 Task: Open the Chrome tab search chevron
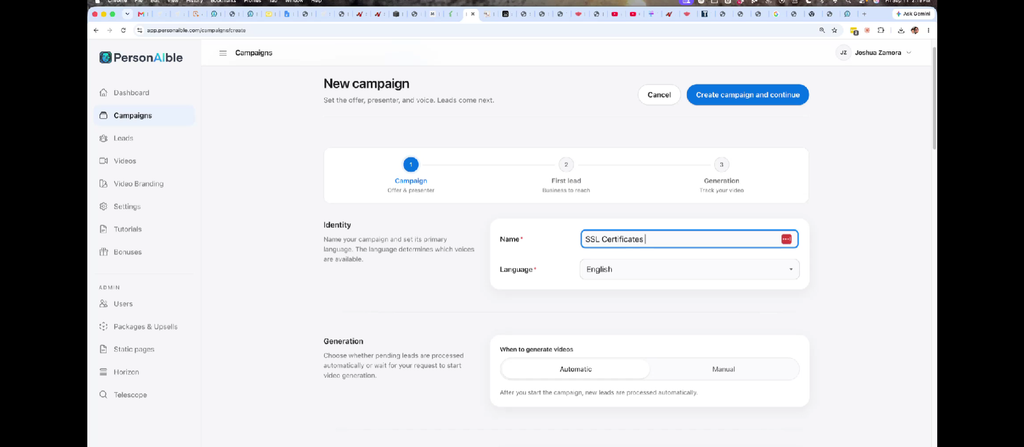[127, 14]
